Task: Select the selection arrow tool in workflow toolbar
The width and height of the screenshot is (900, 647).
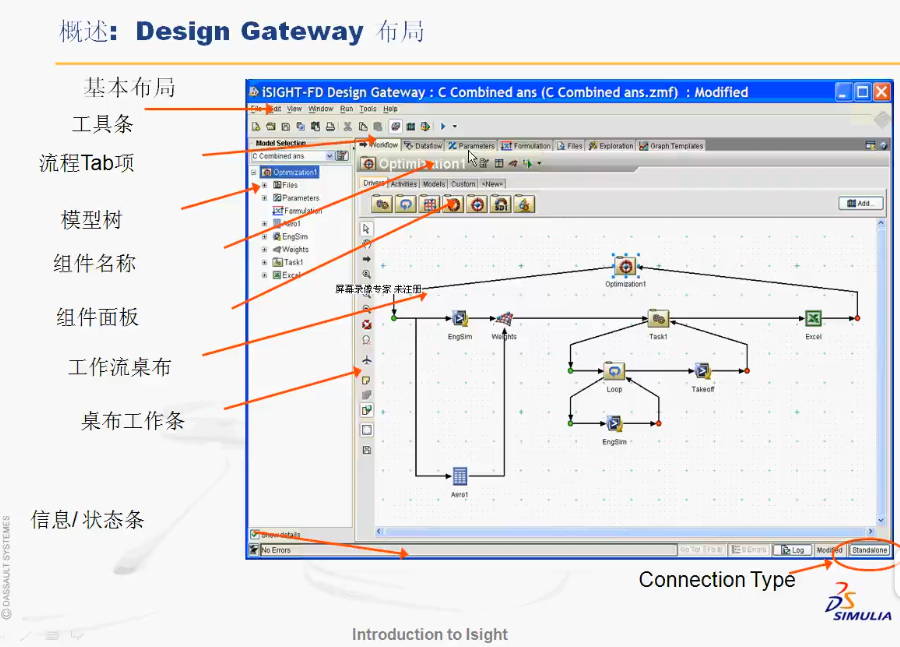Action: (366, 228)
